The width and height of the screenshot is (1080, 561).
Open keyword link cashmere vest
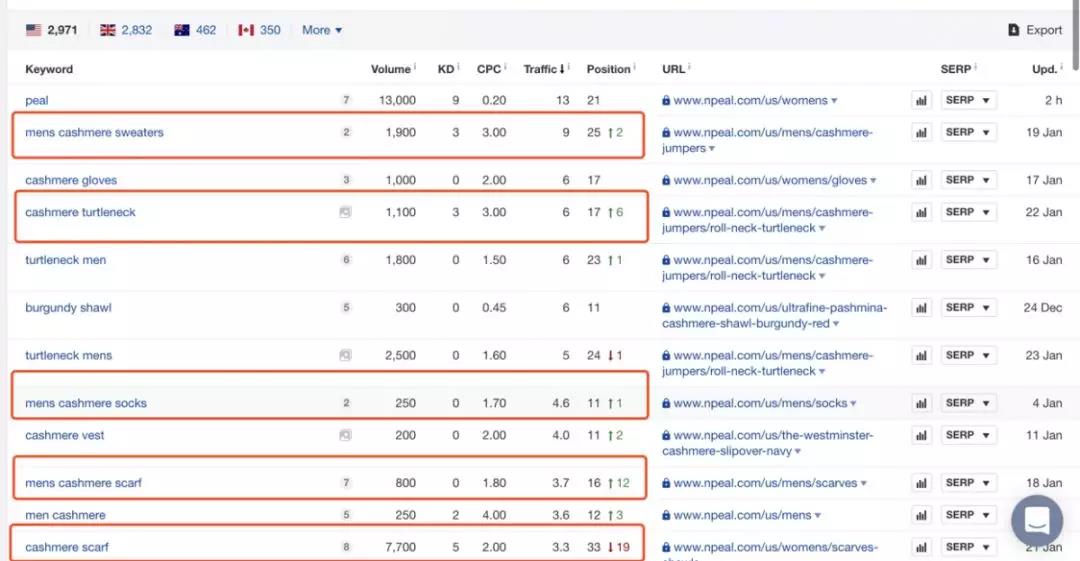[x=65, y=435]
